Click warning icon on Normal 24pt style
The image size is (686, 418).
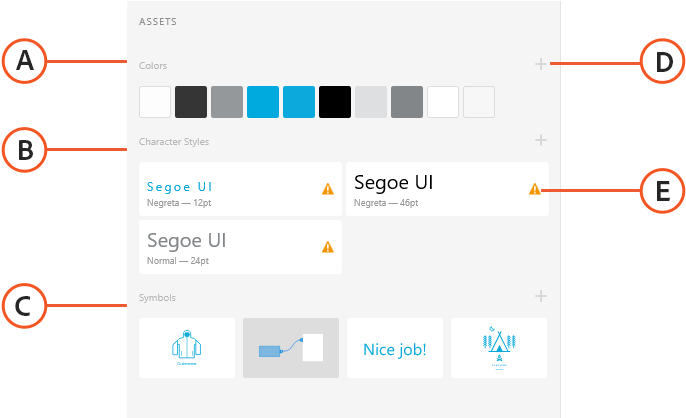[328, 247]
